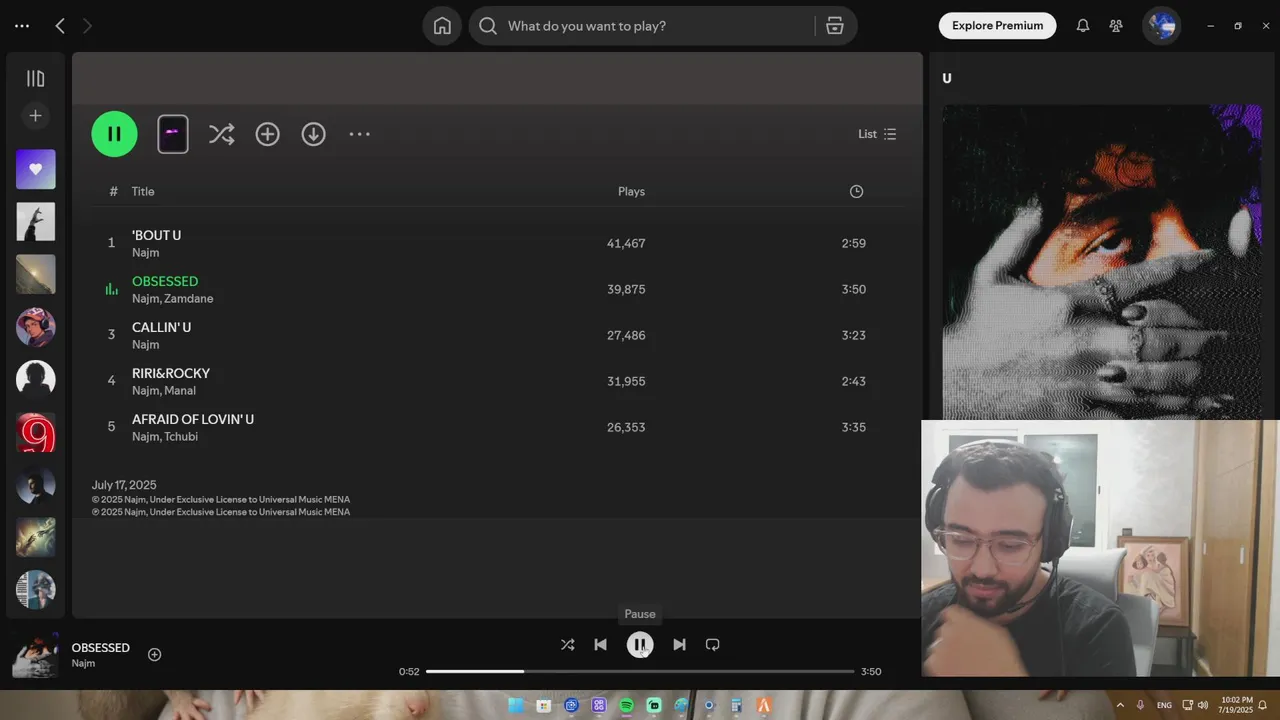The image size is (1280, 720).
Task: Click the Plays column header
Action: coord(631,191)
